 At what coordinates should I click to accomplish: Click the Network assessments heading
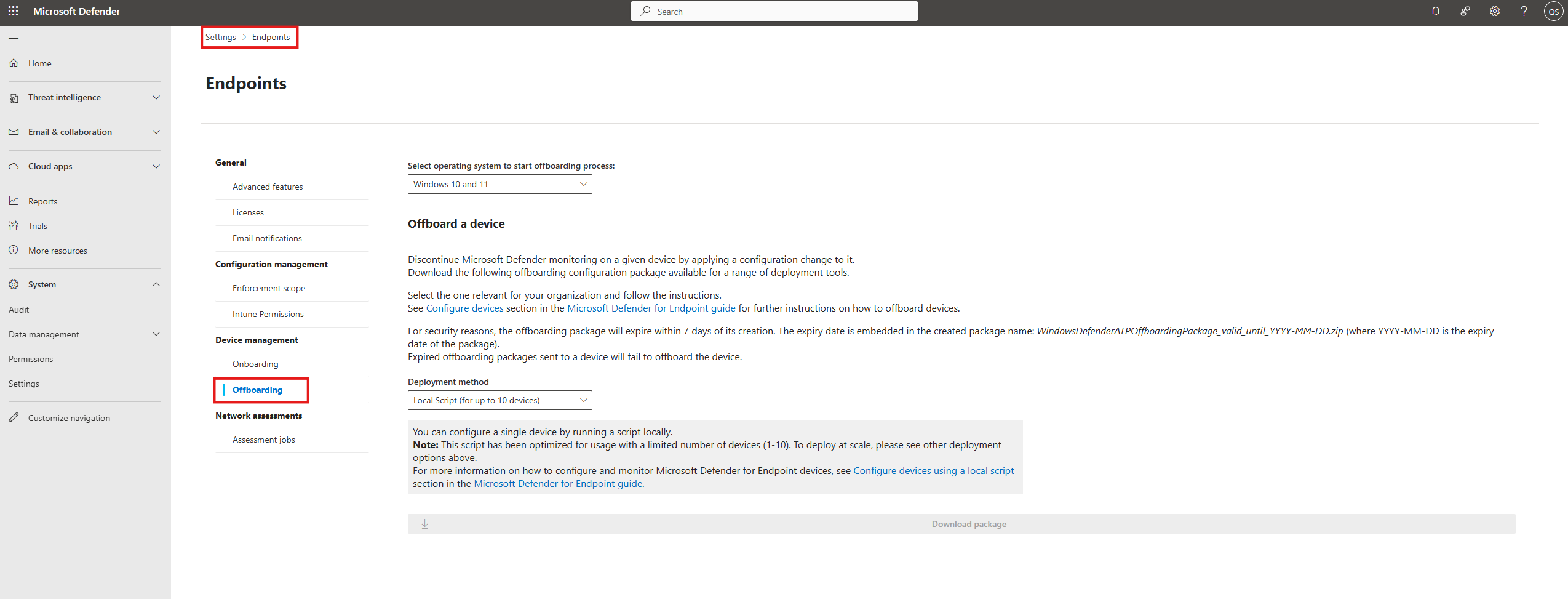click(x=258, y=416)
